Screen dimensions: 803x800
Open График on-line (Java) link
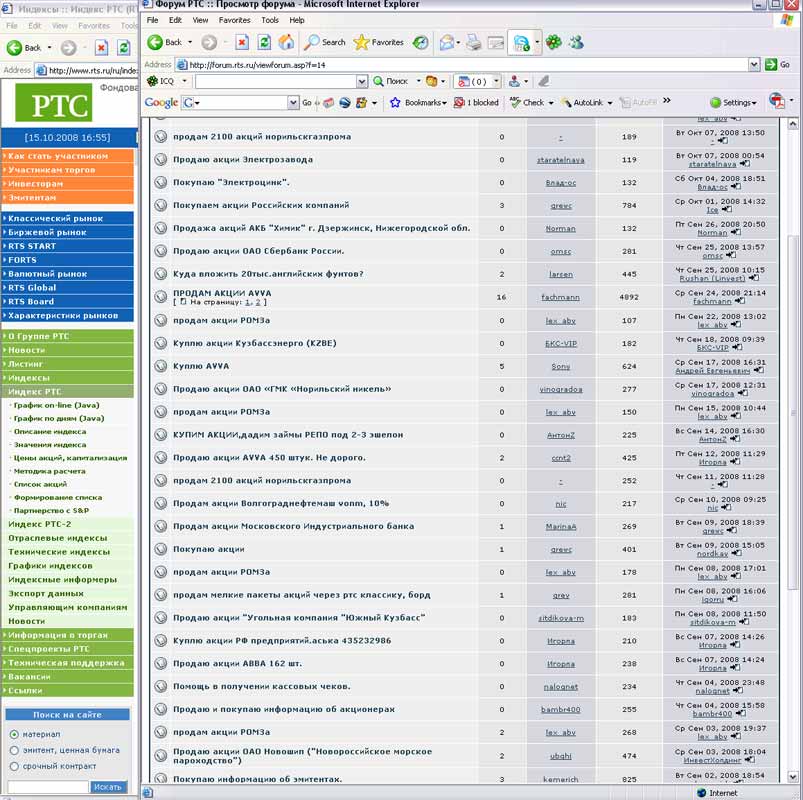56,405
